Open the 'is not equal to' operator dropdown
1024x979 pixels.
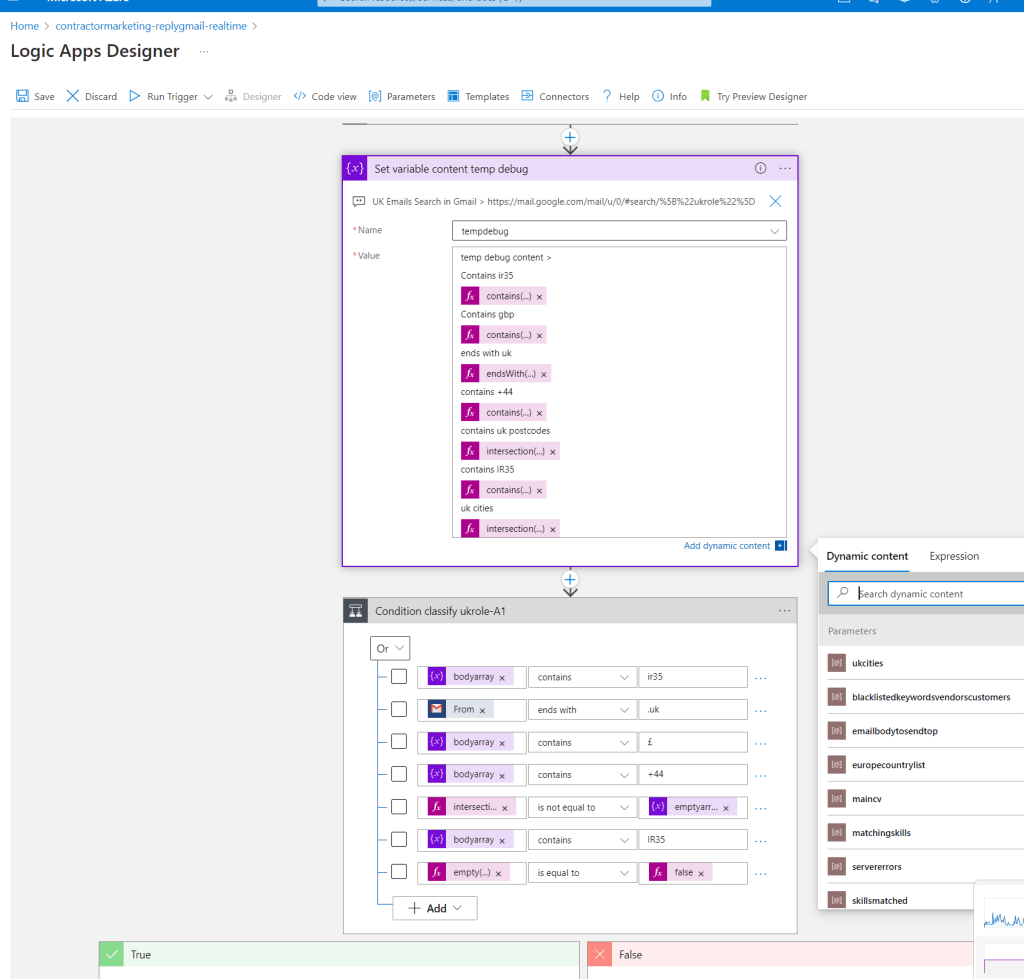click(583, 807)
